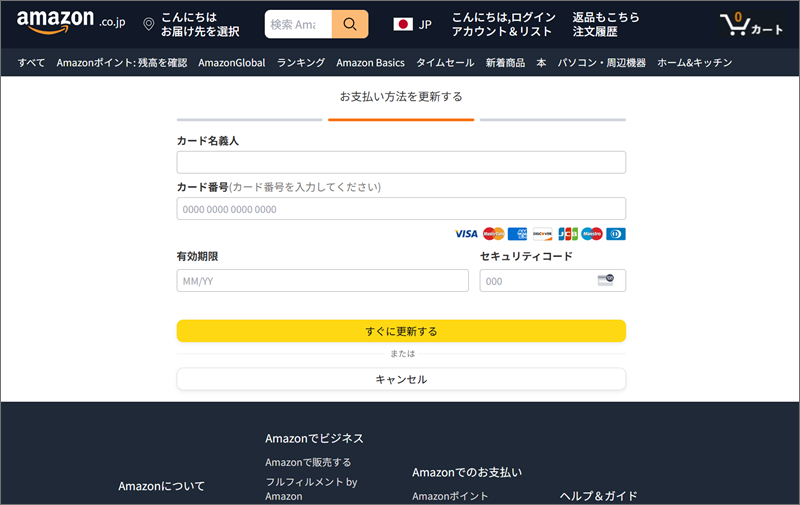Open 新着商品 nav item
The width and height of the screenshot is (800, 505).
pyautogui.click(x=505, y=63)
